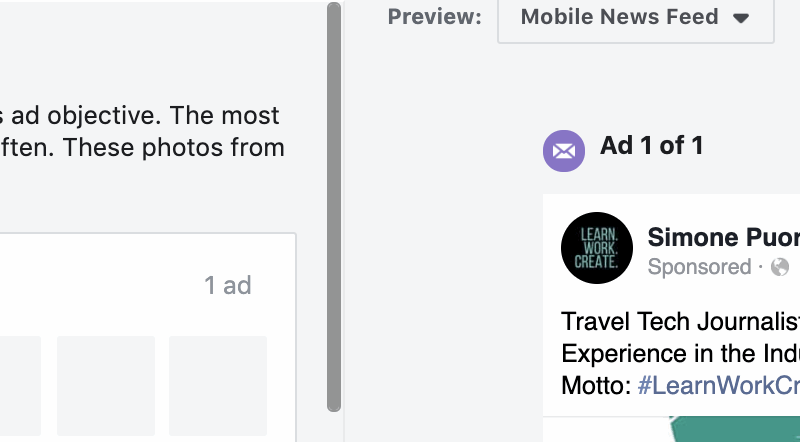The height and width of the screenshot is (442, 800).
Task: Click the "Experience in the Indu" text line
Action: click(x=680, y=353)
